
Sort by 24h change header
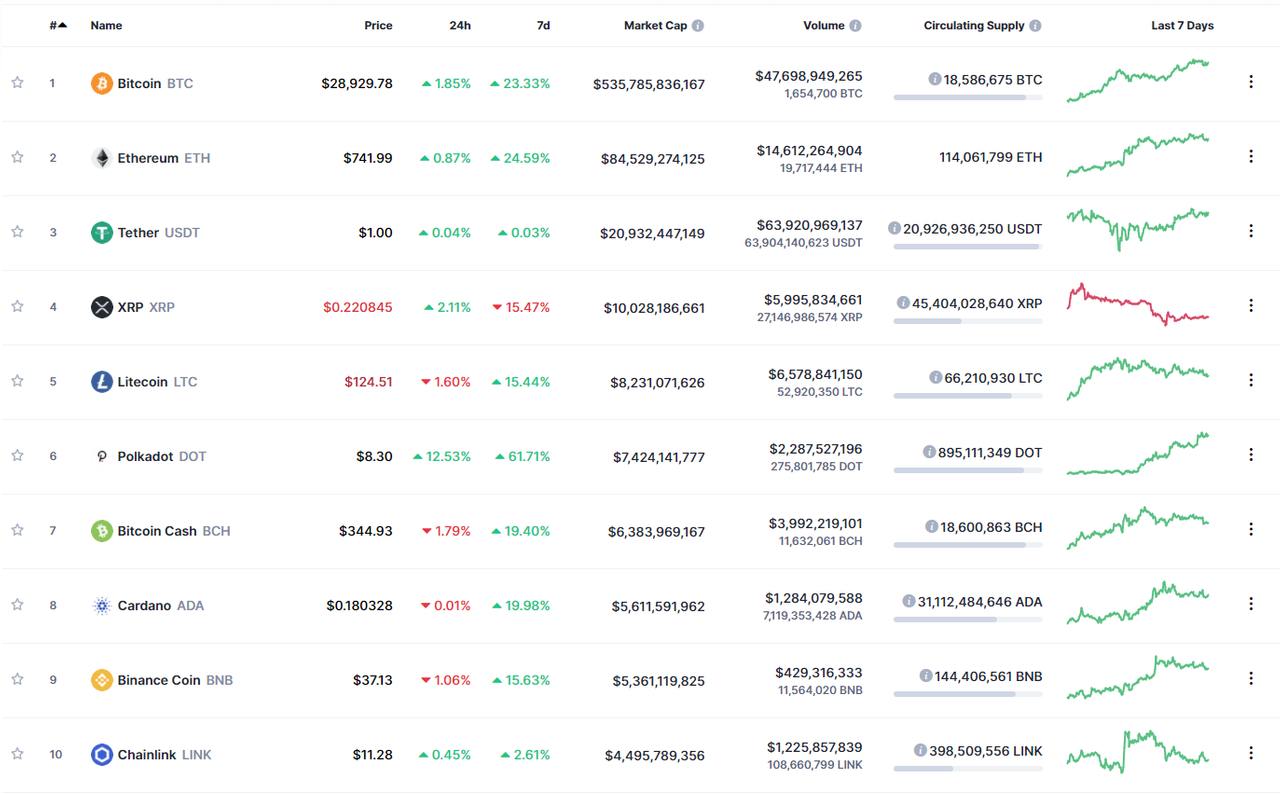(x=460, y=25)
